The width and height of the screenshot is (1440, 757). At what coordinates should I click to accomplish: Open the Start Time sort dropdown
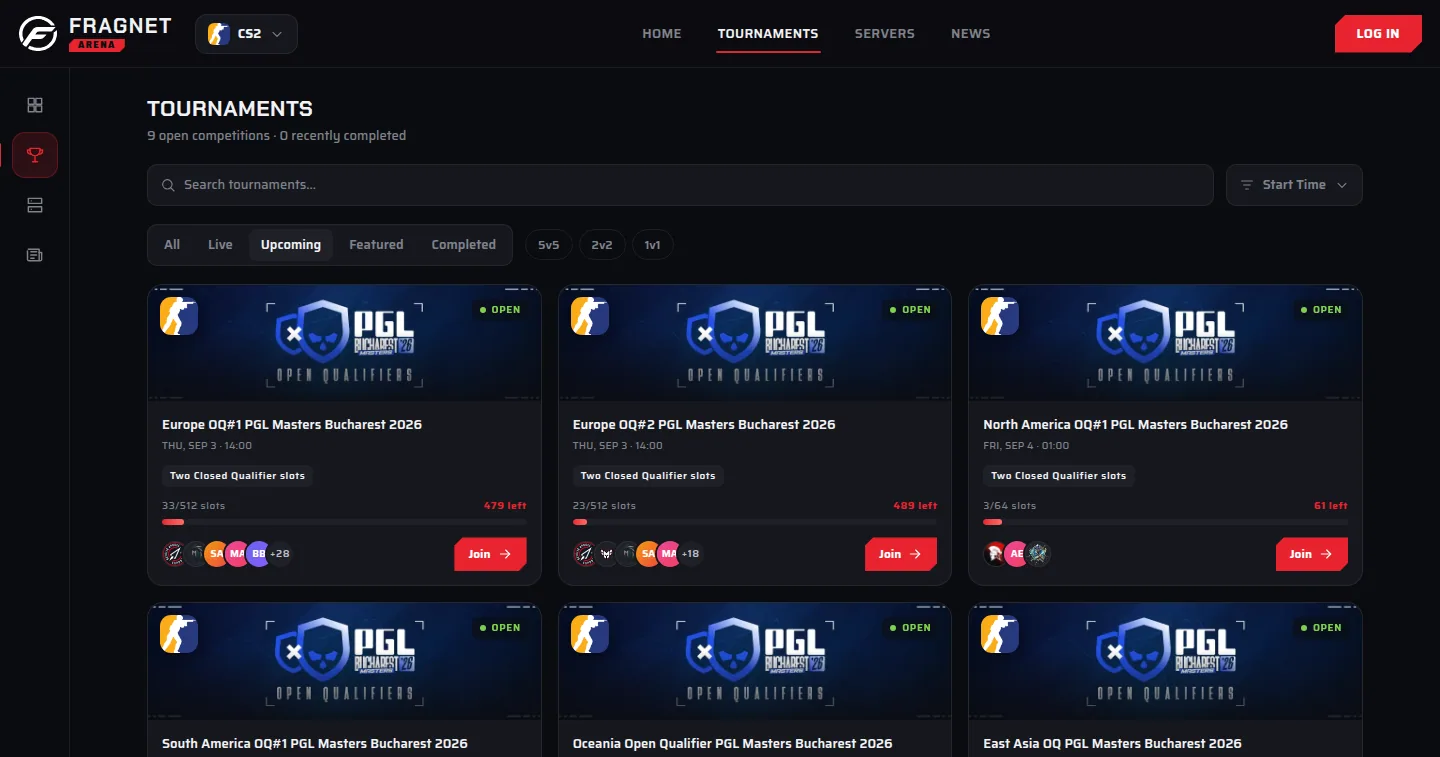coord(1294,185)
